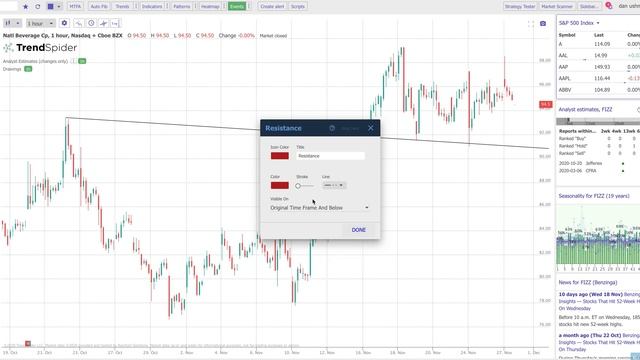Open the Auto Fib tool
This screenshot has height=360, width=640.
point(99,7)
